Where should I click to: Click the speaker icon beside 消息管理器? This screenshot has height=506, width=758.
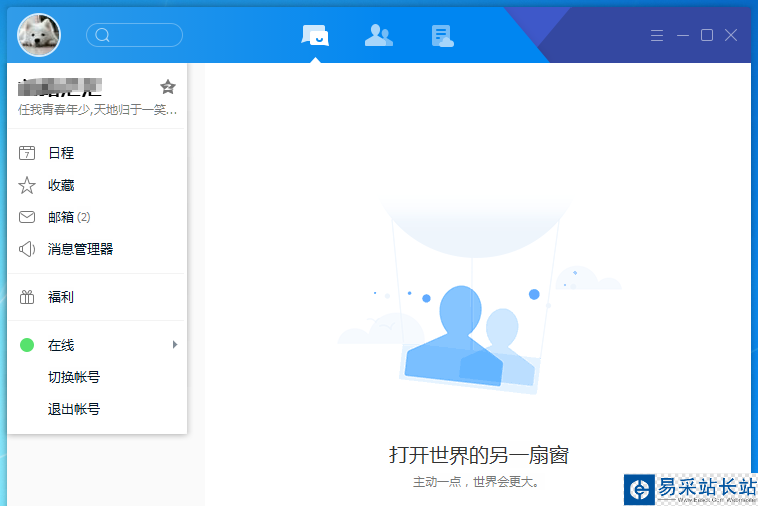pyautogui.click(x=27, y=249)
